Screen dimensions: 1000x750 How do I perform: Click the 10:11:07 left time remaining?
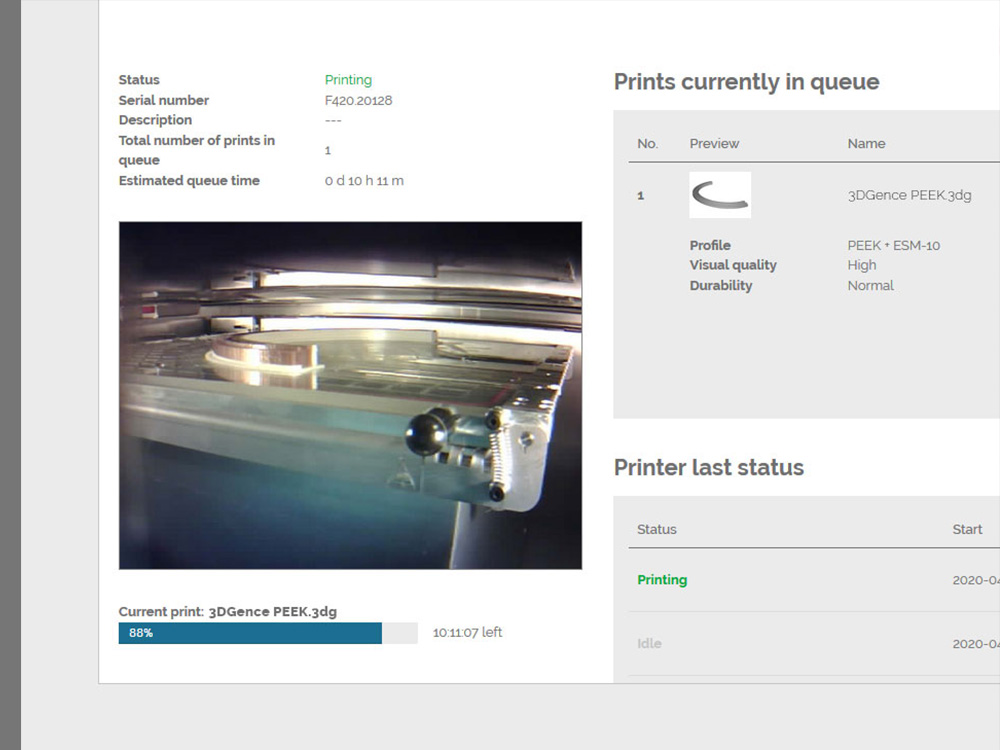click(x=467, y=633)
